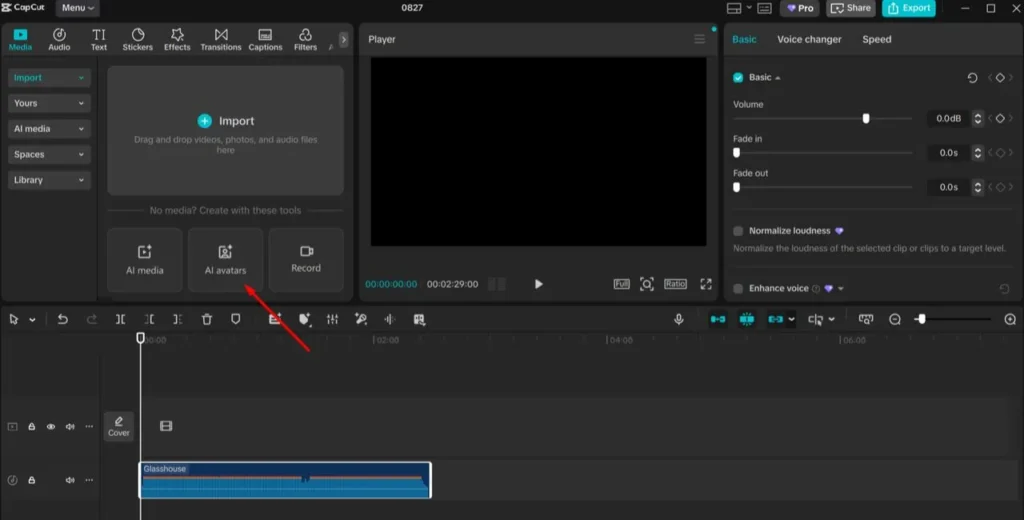Open the Player panel menu icon
Screen dimensions: 1024x520
(699, 39)
